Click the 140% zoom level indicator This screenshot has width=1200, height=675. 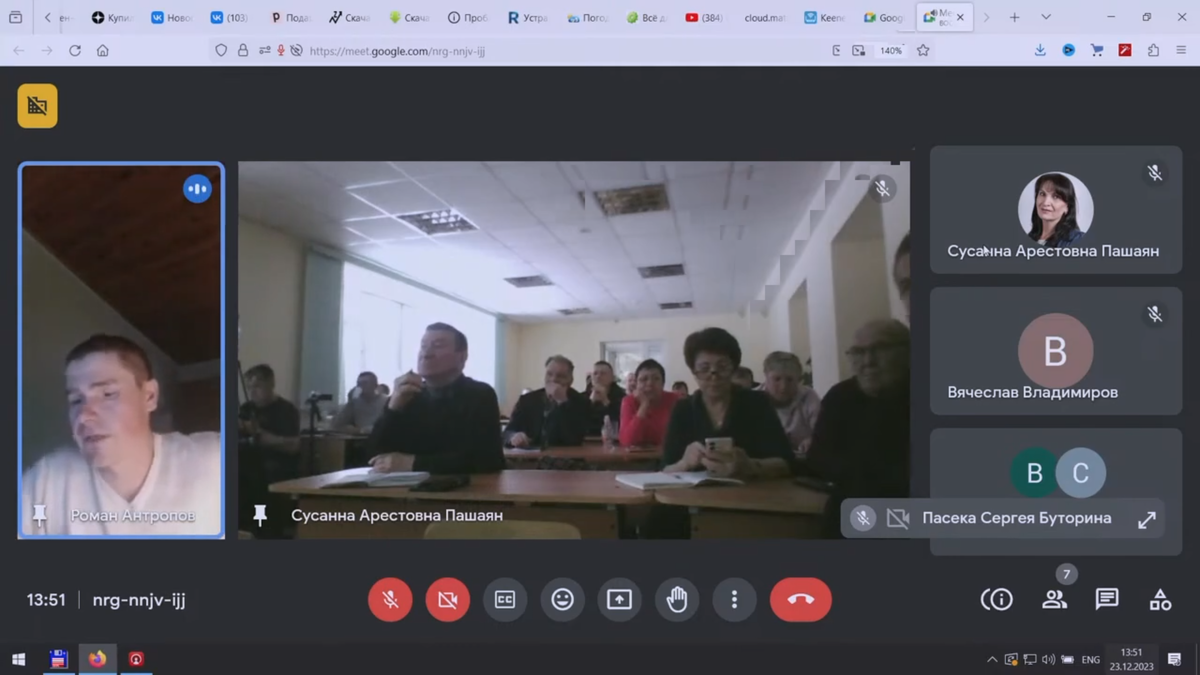coord(891,51)
